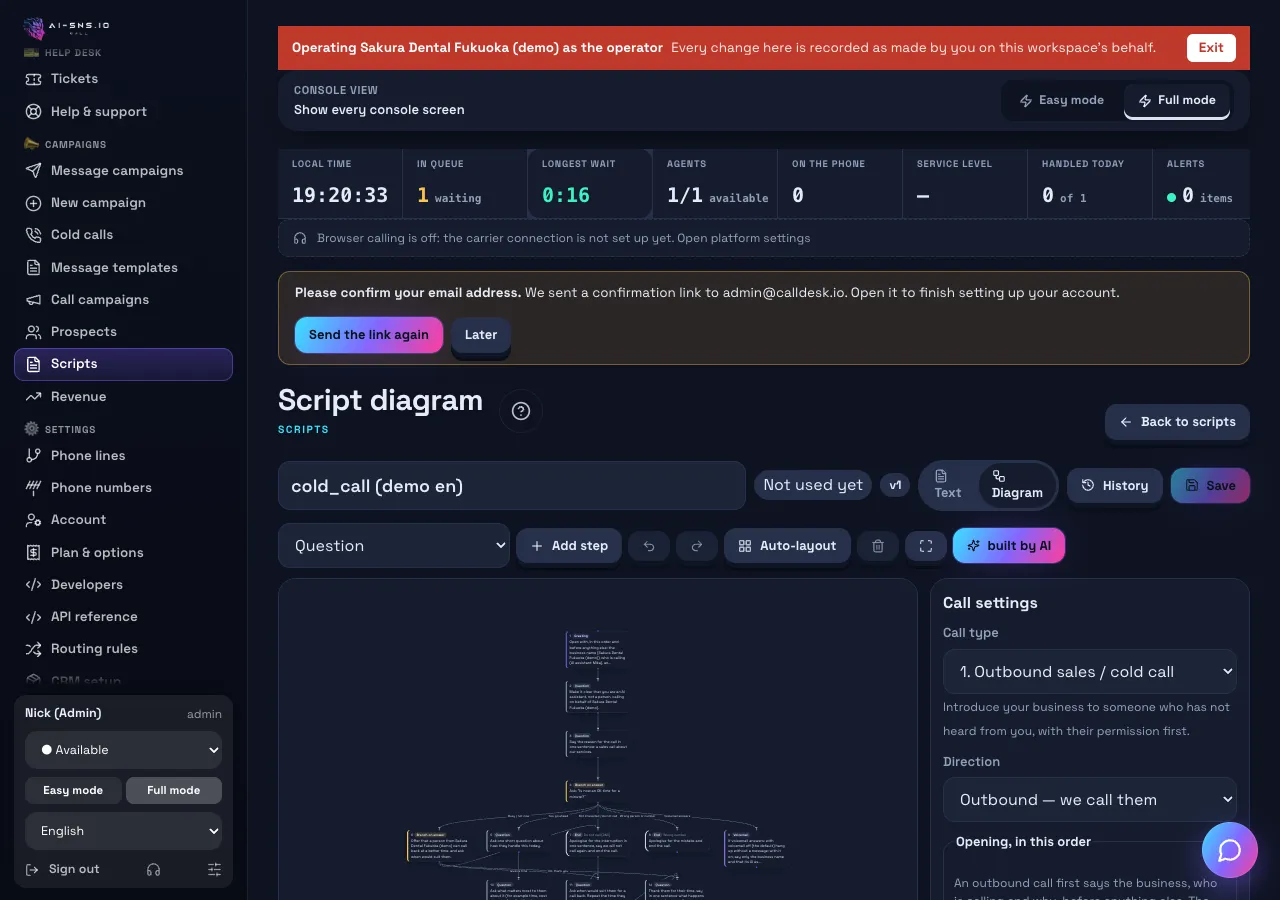Go to Prospects list
Viewport: 1280px width, 900px height.
[124, 331]
